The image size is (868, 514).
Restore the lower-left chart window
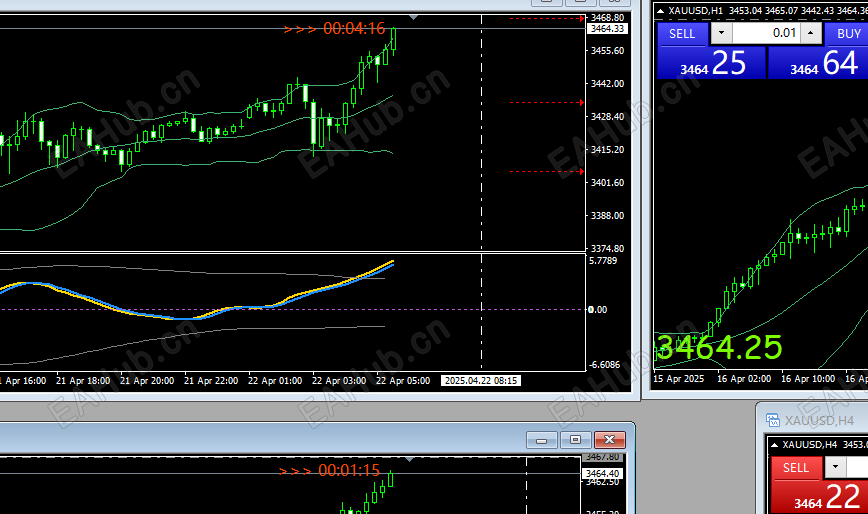pyautogui.click(x=576, y=440)
